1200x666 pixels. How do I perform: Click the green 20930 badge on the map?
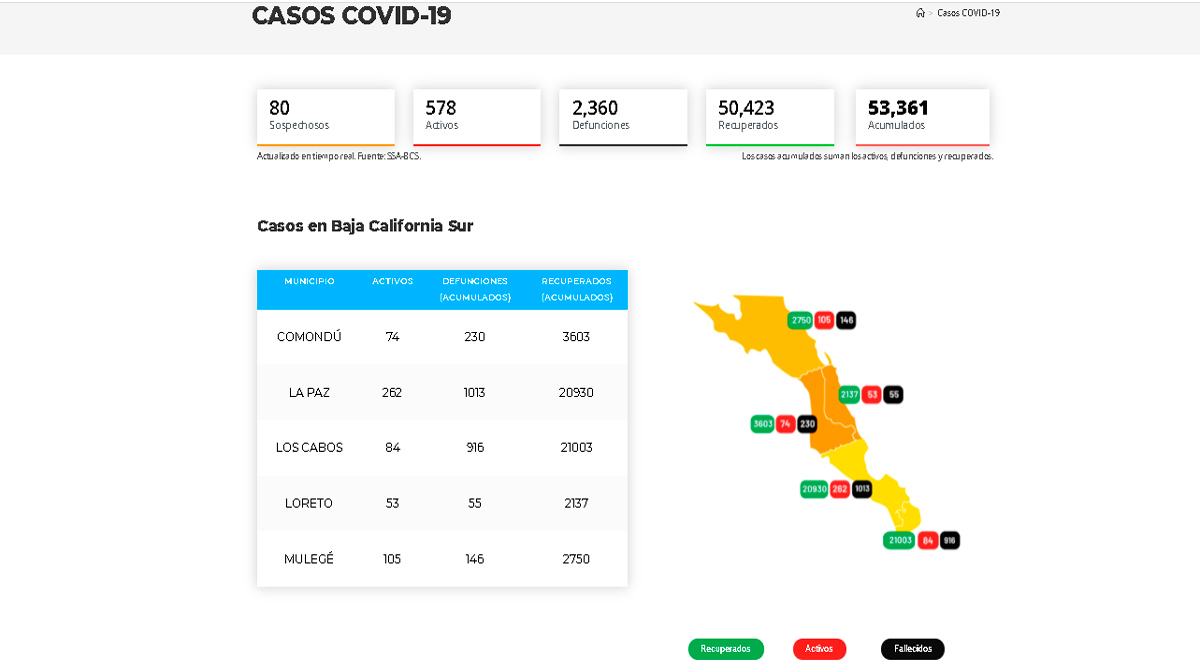[814, 489]
